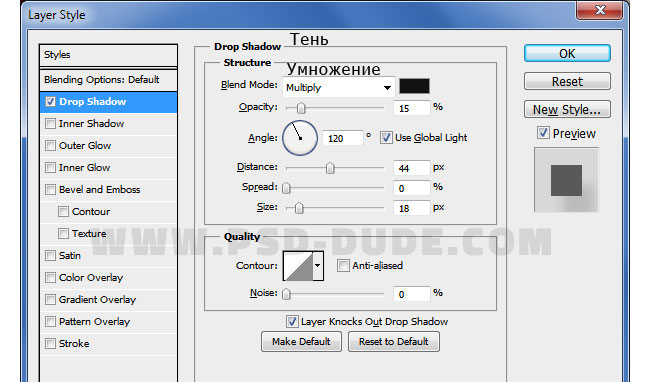Enable the Contour sub-option checkbox
The width and height of the screenshot is (650, 382).
click(x=63, y=212)
